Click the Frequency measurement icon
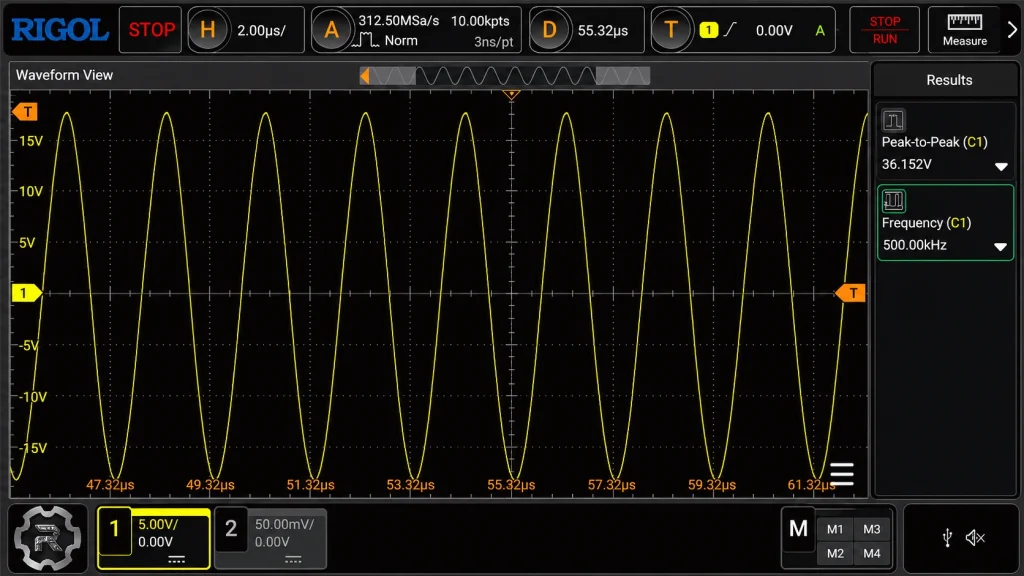Image resolution: width=1024 pixels, height=576 pixels. 893,201
